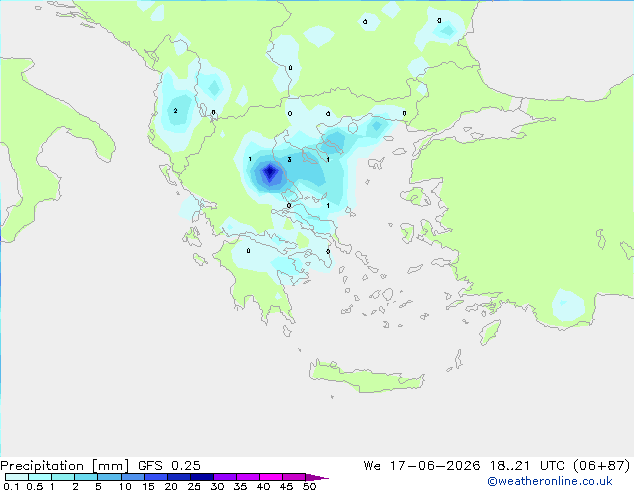The image size is (634, 490).
Task: Click the 45–50 mm legend color swatch
Action: tap(294, 477)
